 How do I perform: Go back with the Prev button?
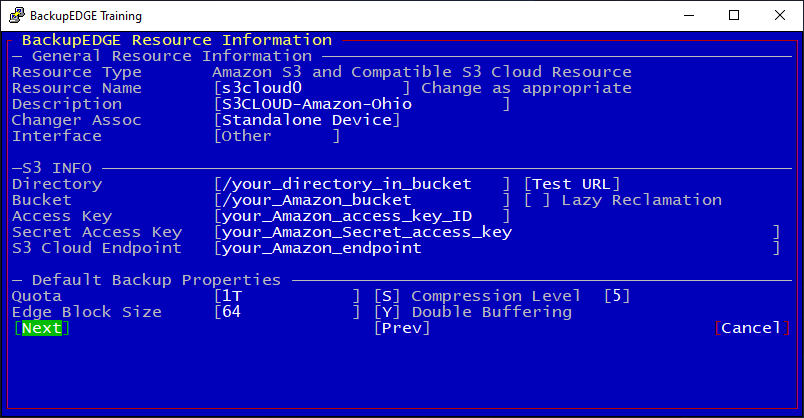tap(402, 328)
